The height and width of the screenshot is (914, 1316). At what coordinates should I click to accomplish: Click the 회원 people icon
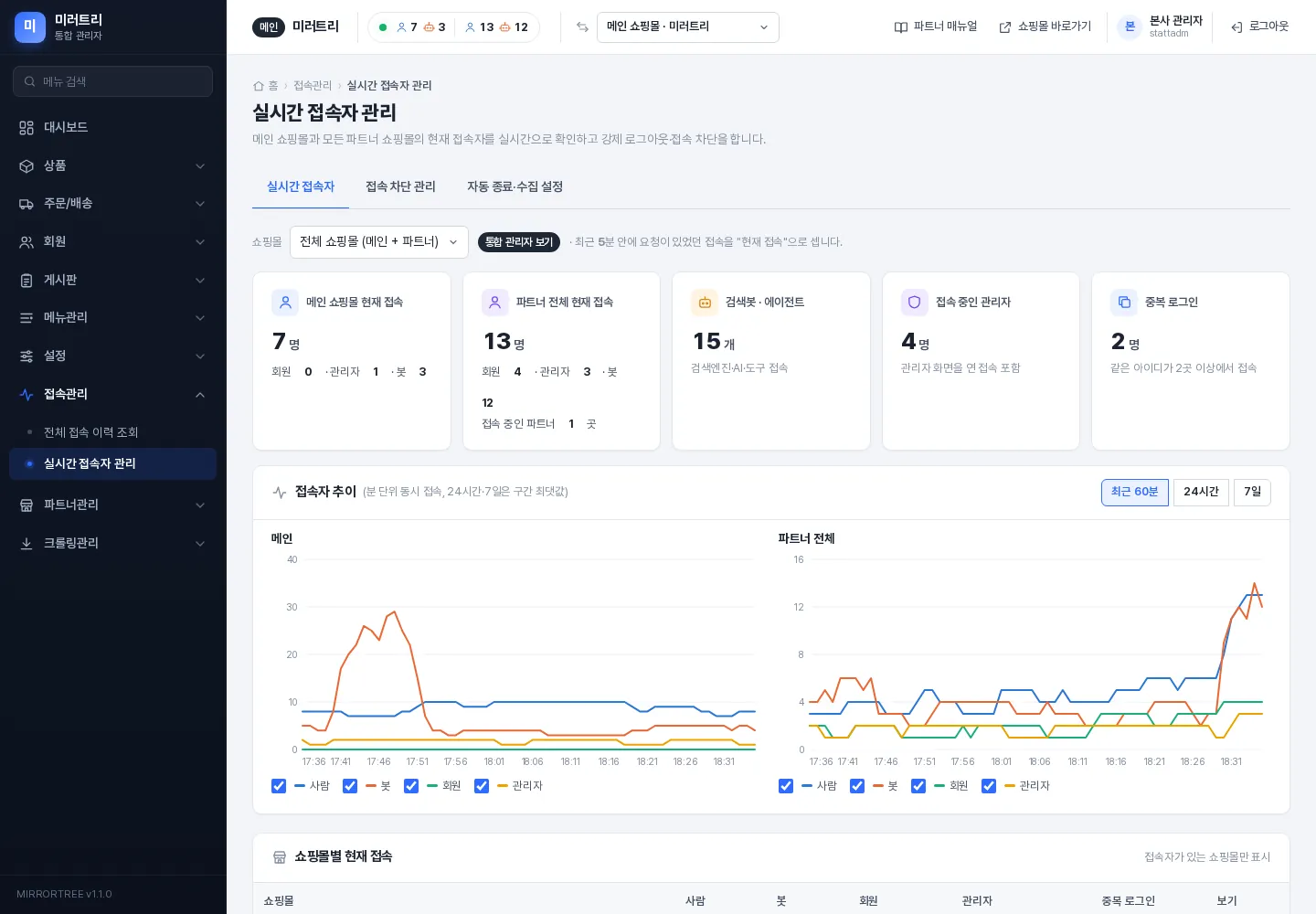point(27,242)
